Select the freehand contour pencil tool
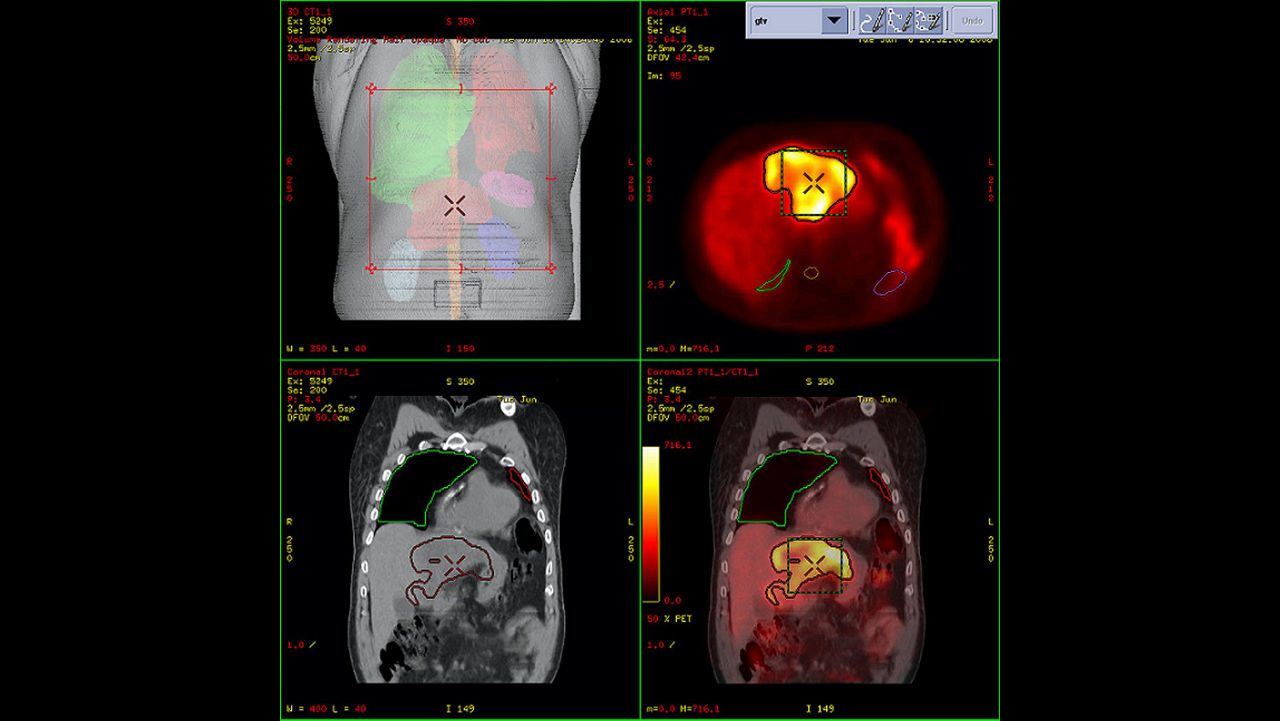This screenshot has width=1280, height=721. (x=871, y=20)
